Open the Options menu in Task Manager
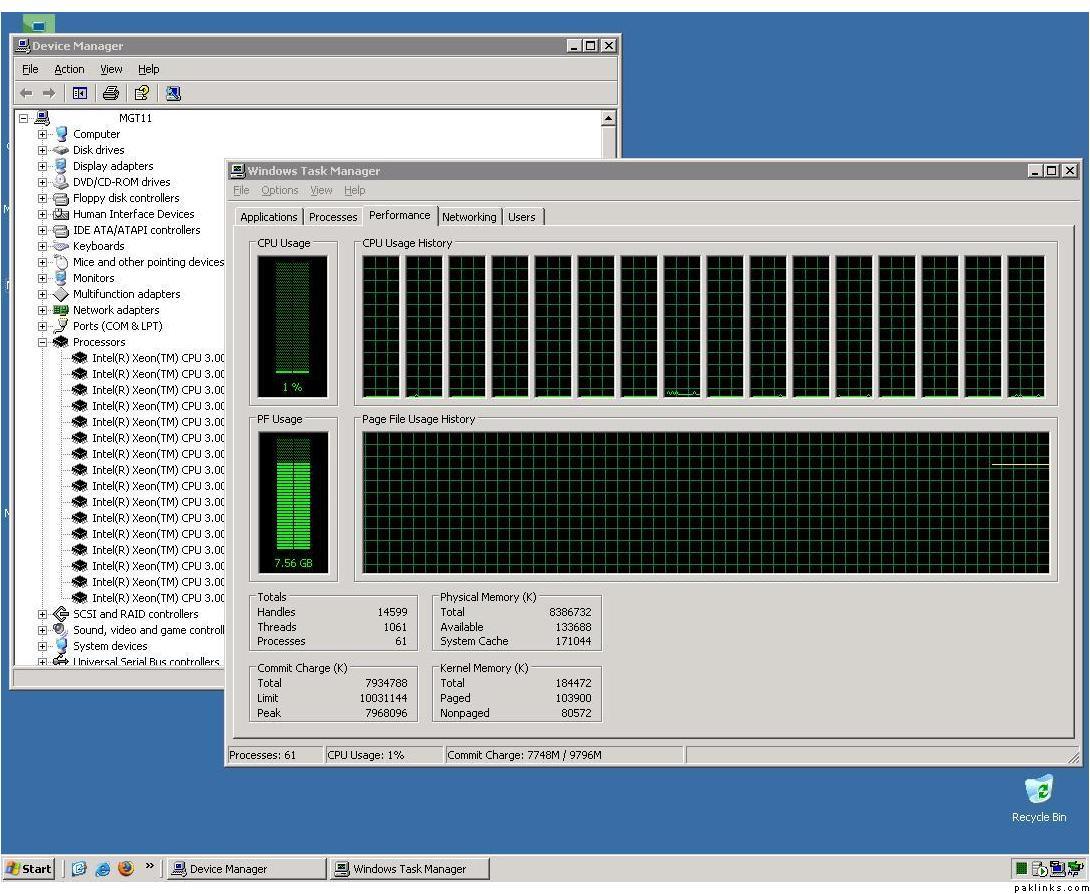The image size is (1090, 894). coord(280,190)
